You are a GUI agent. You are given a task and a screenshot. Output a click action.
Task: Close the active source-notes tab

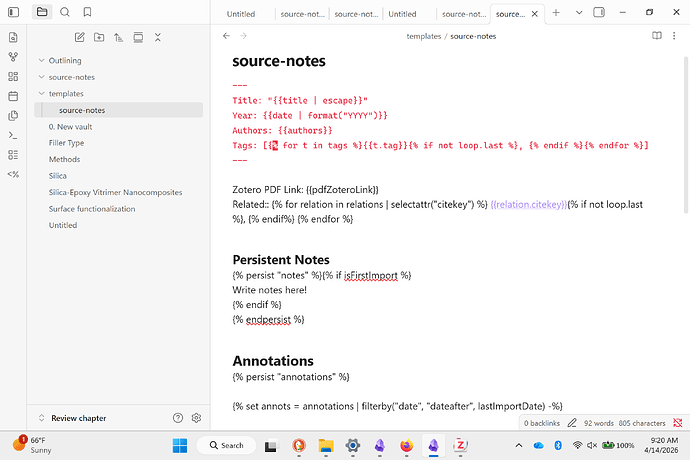(535, 14)
